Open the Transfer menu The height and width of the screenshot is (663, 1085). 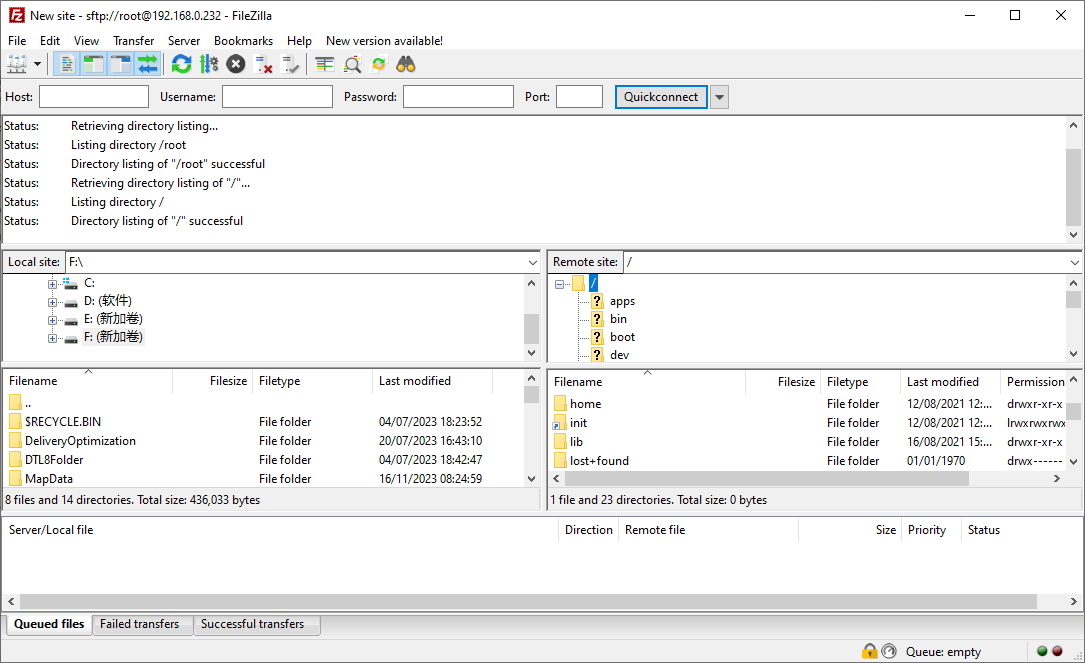pyautogui.click(x=134, y=41)
